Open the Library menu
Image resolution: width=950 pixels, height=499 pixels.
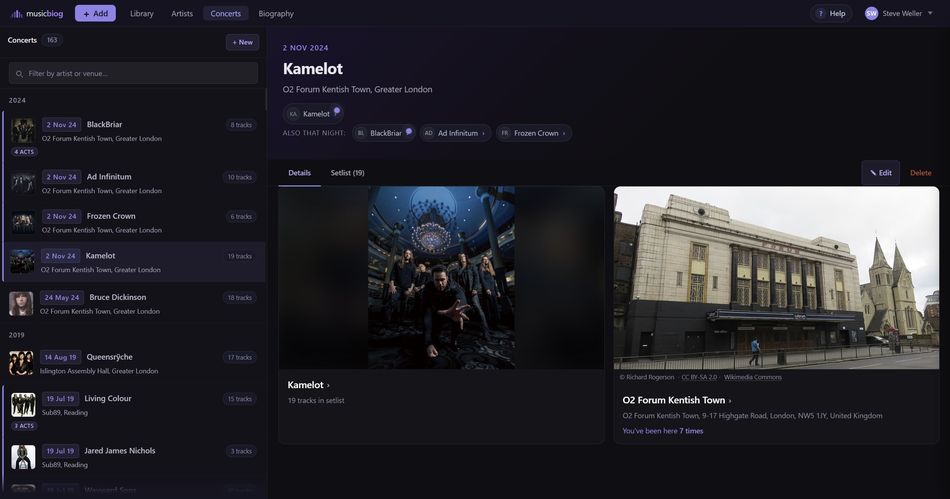142,13
